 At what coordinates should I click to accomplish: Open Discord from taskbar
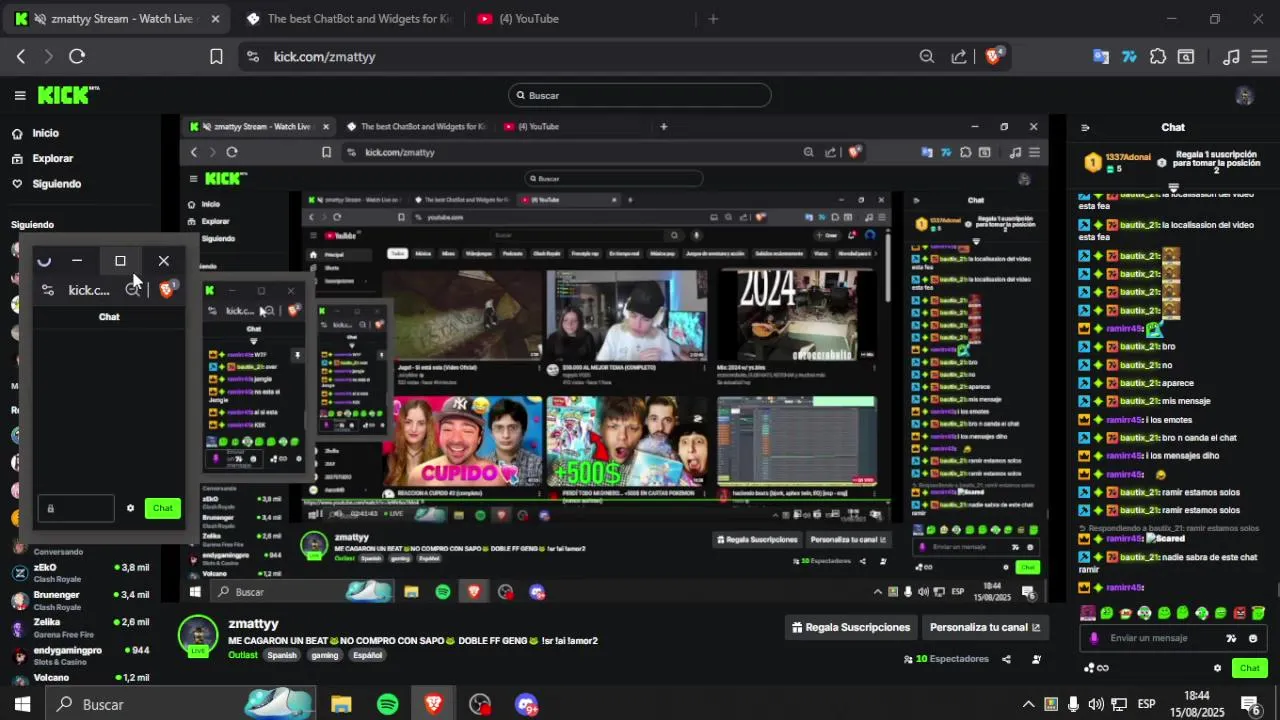pos(526,704)
